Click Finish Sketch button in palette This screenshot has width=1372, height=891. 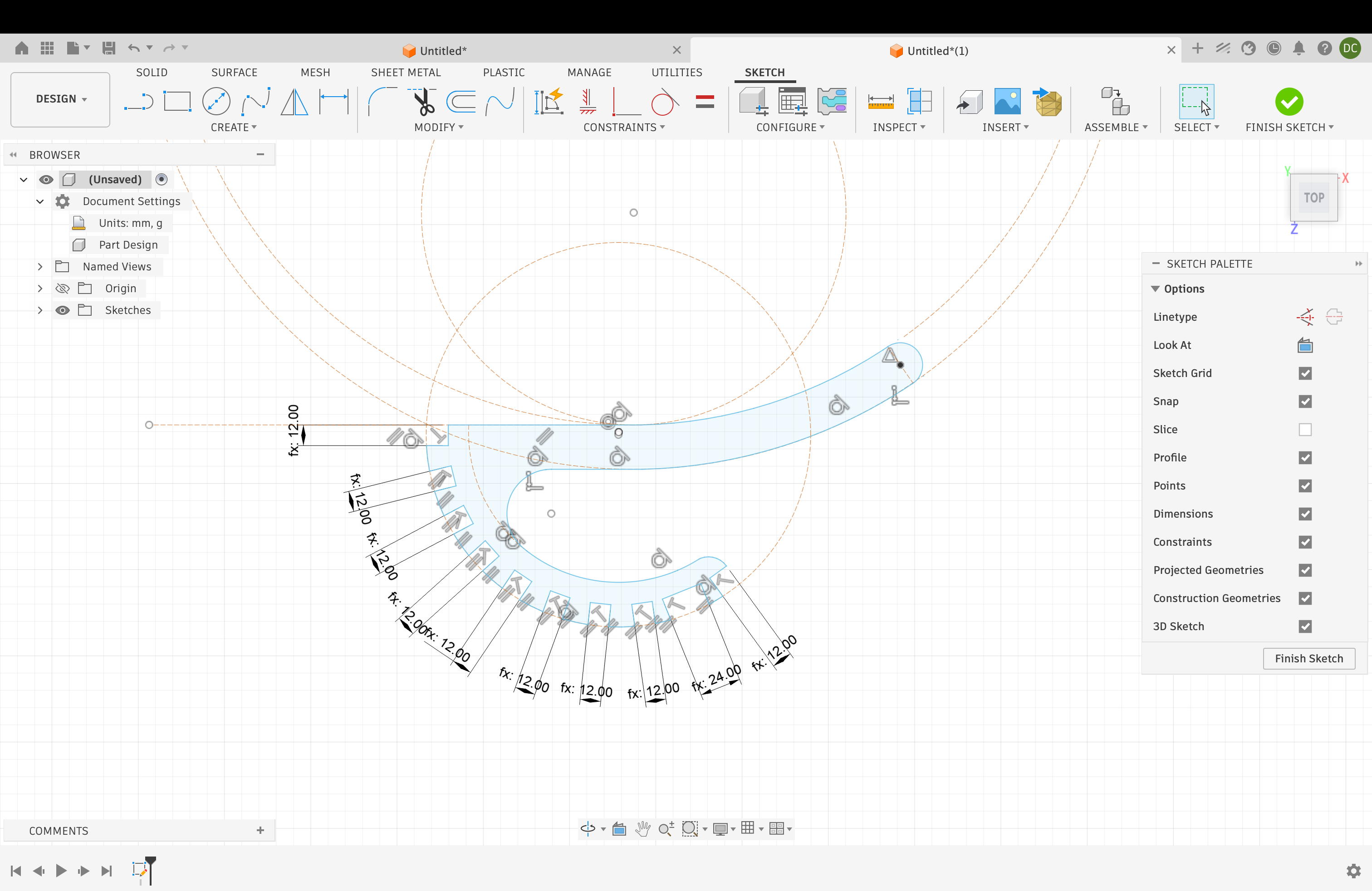click(1308, 659)
